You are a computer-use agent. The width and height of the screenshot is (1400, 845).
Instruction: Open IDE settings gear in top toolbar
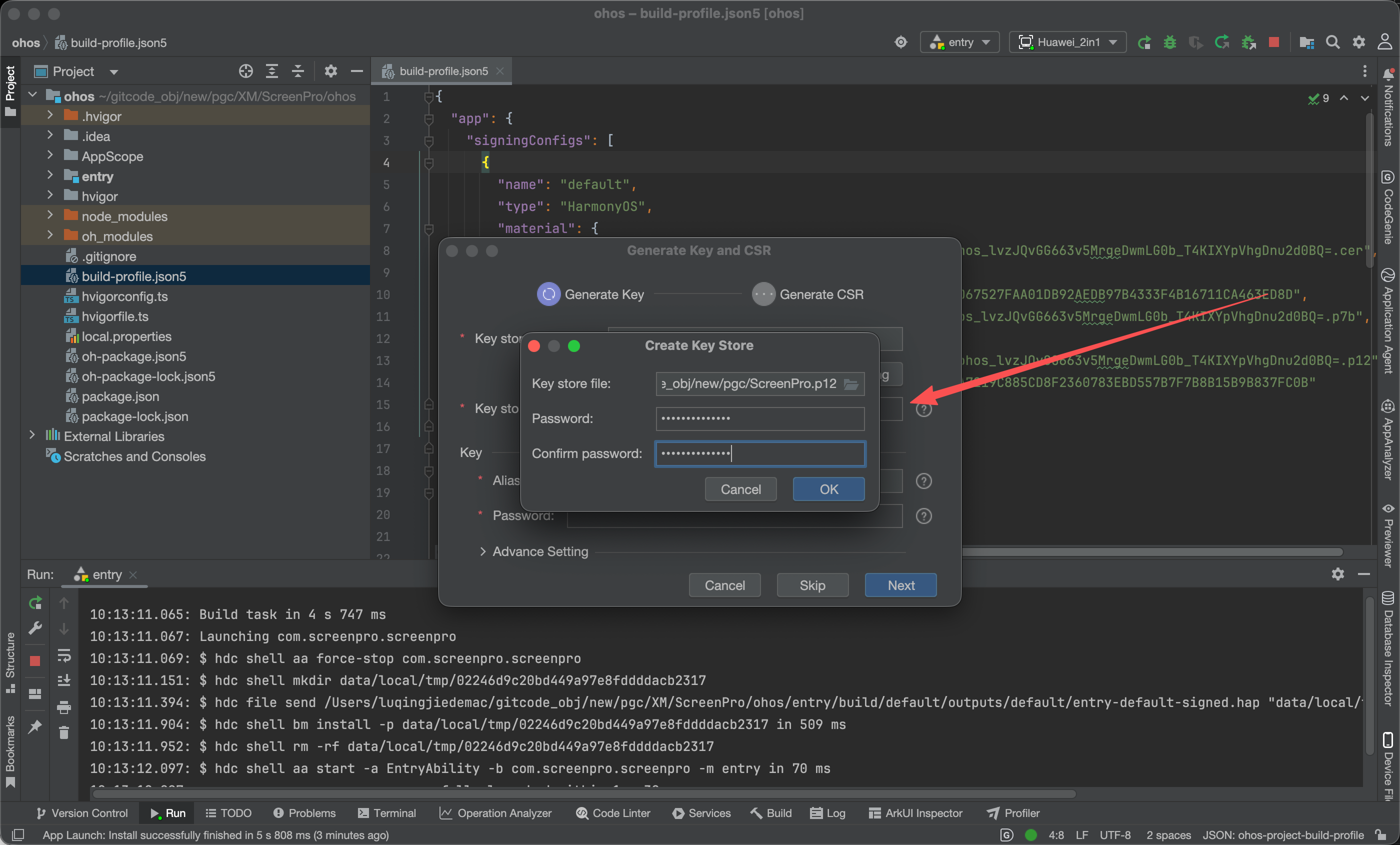tap(1358, 42)
